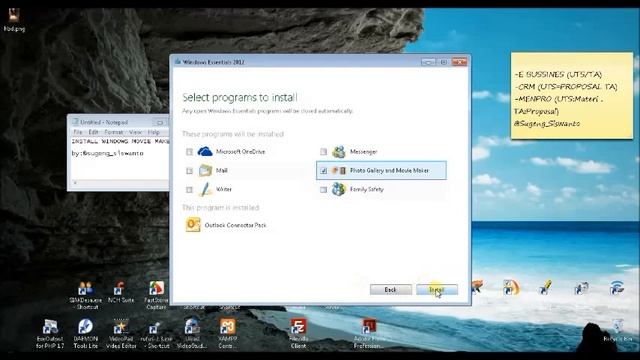Check the Family Safety checkbox

click(x=323, y=189)
